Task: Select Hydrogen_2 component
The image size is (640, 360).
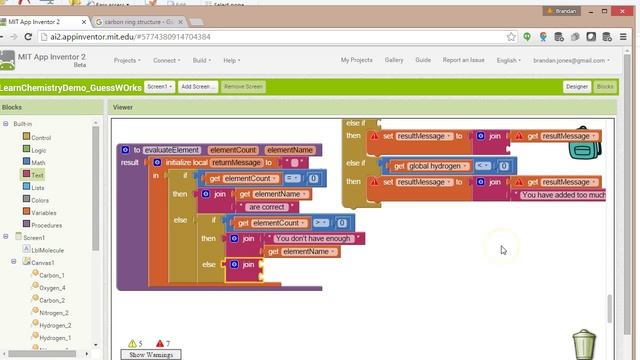Action: [55, 325]
